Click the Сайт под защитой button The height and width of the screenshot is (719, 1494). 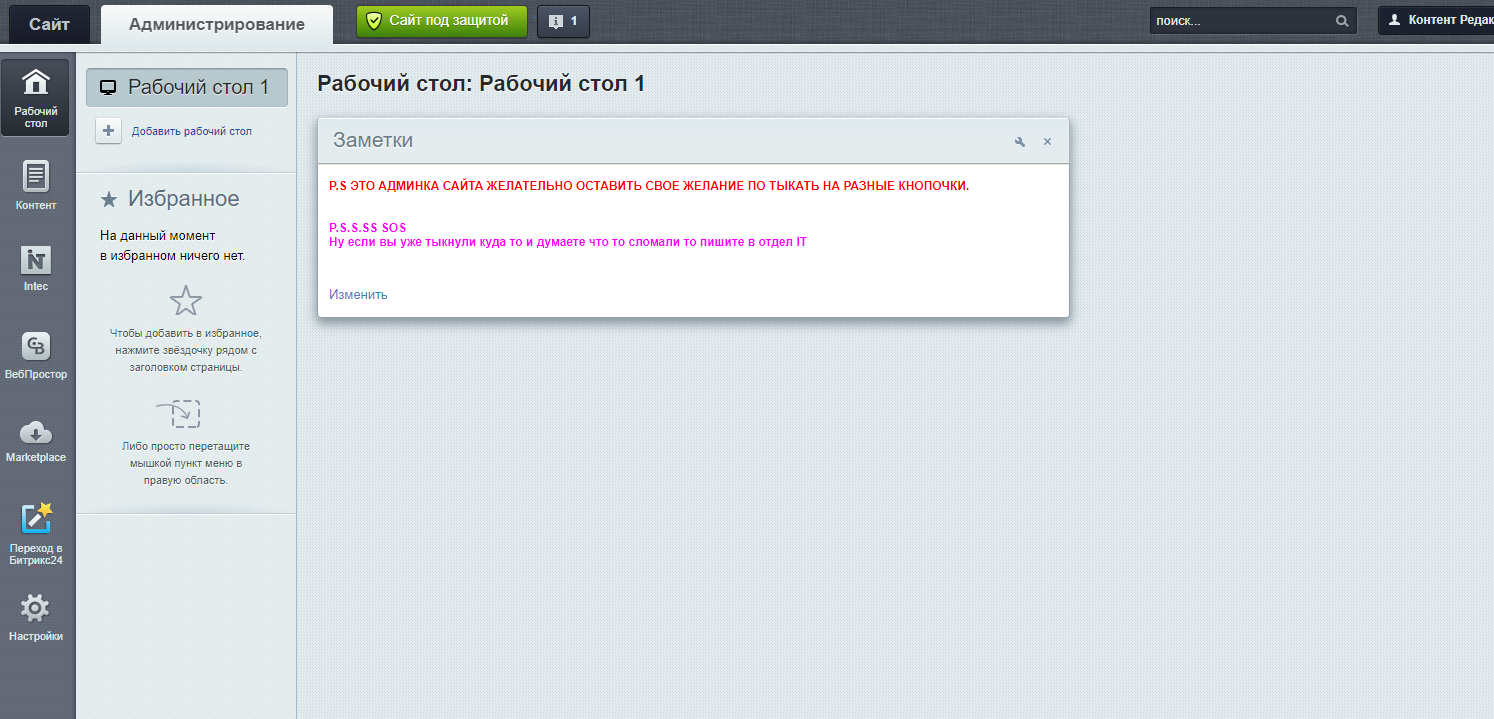[442, 20]
